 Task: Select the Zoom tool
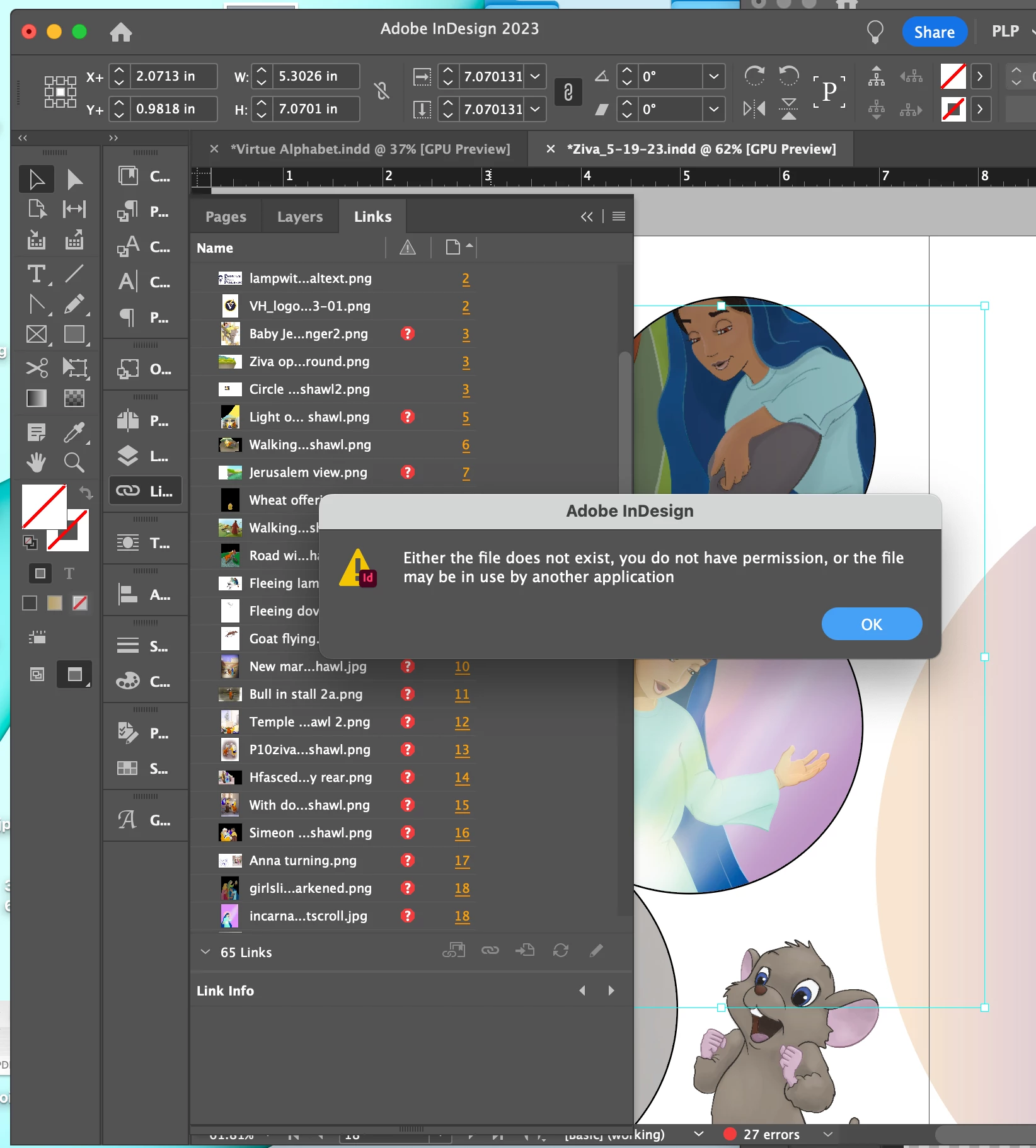(x=74, y=462)
